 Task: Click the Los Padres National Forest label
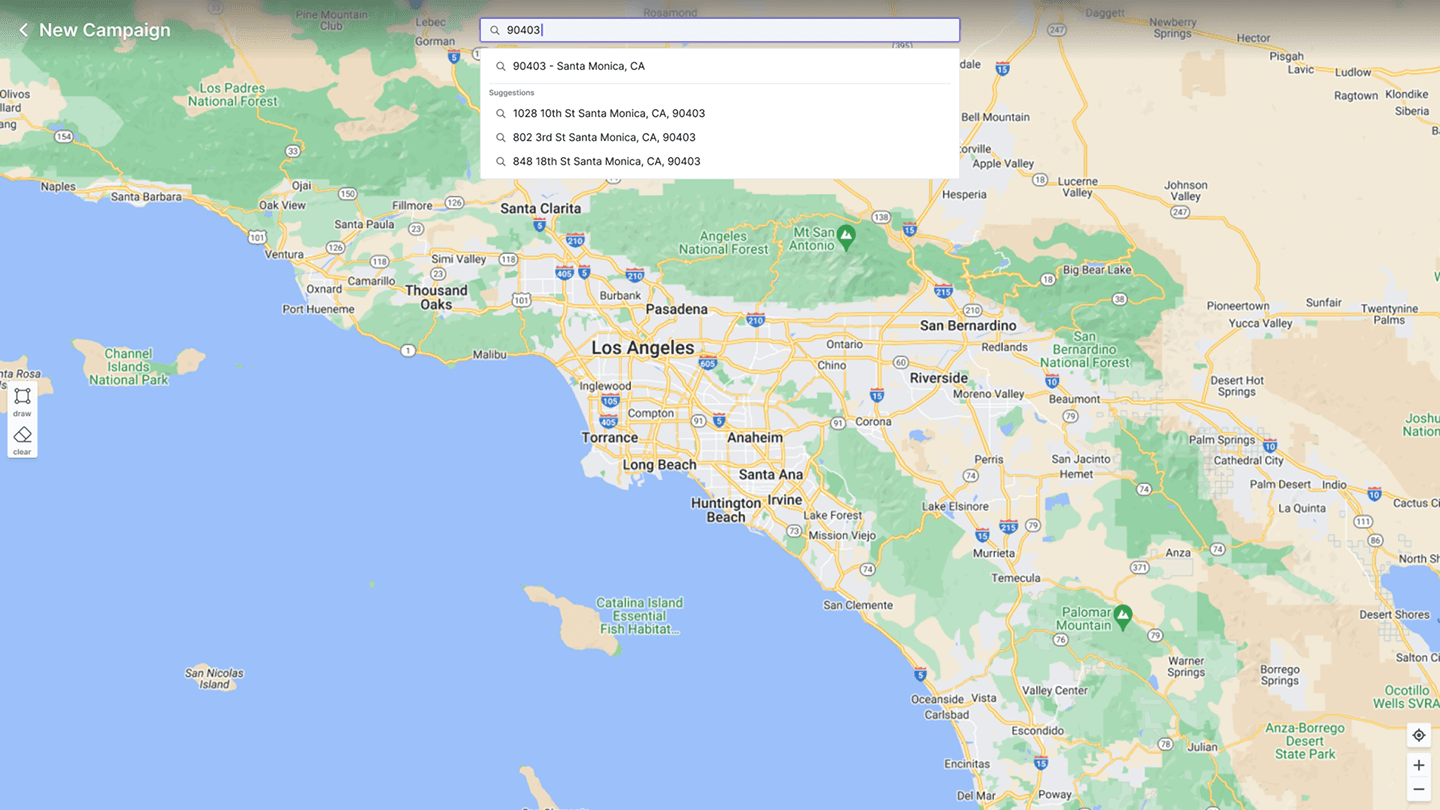(232, 95)
